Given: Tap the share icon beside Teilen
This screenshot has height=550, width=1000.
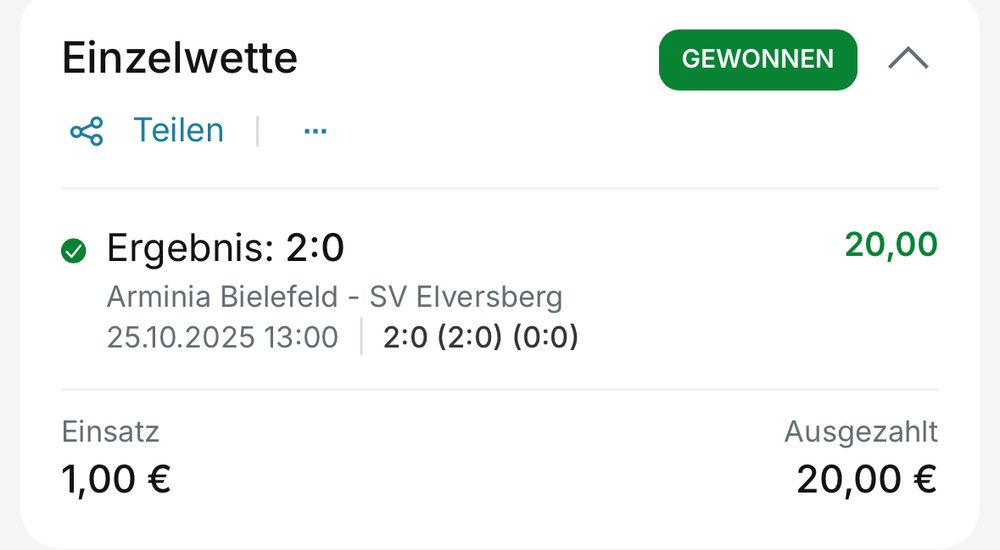Looking at the screenshot, I should 87,131.
